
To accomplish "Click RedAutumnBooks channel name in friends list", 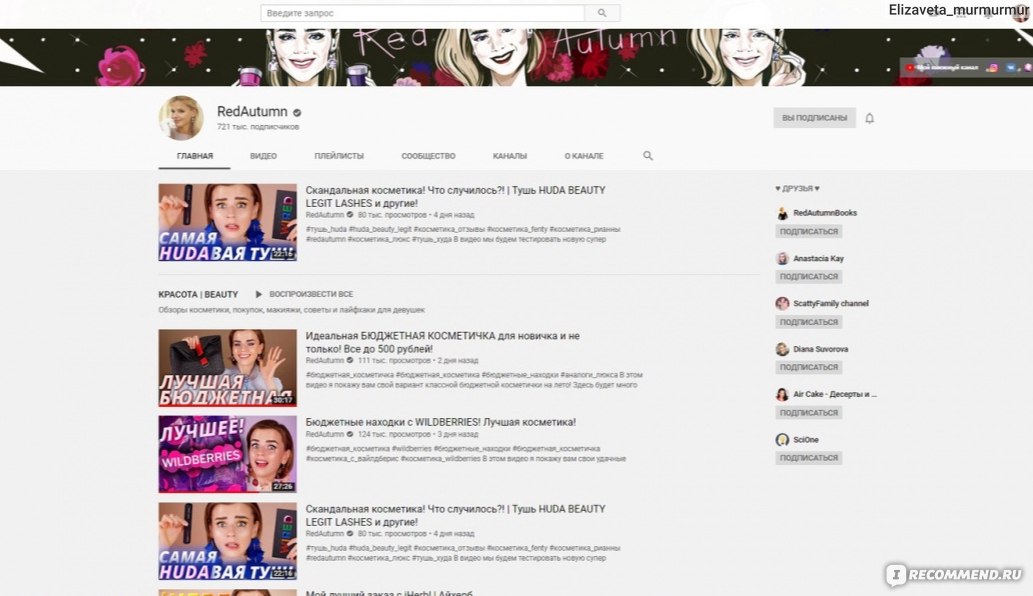I will (825, 213).
